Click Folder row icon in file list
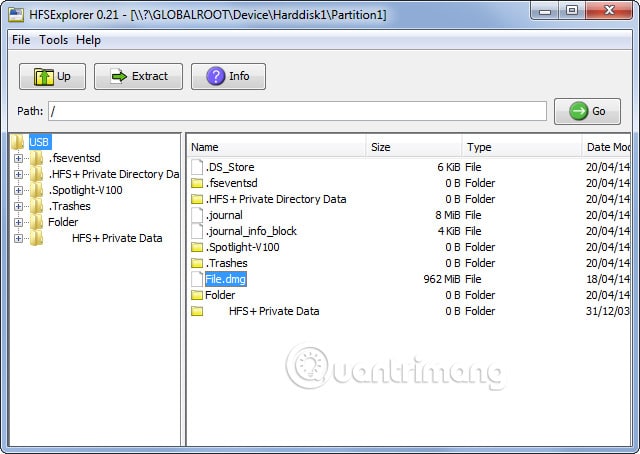This screenshot has height=454, width=640. (197, 295)
